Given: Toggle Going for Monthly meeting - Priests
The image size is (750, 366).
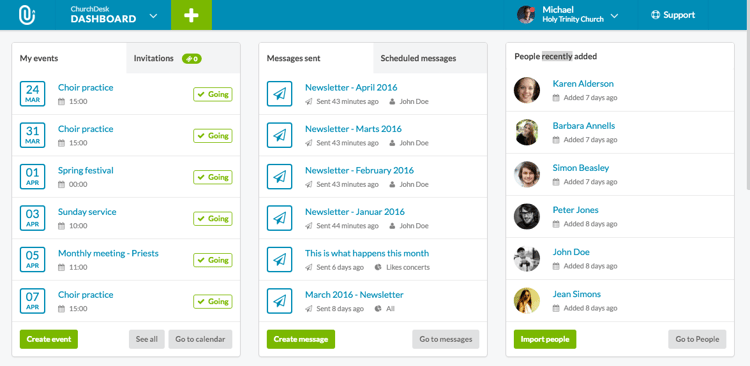Looking at the screenshot, I should pyautogui.click(x=213, y=260).
